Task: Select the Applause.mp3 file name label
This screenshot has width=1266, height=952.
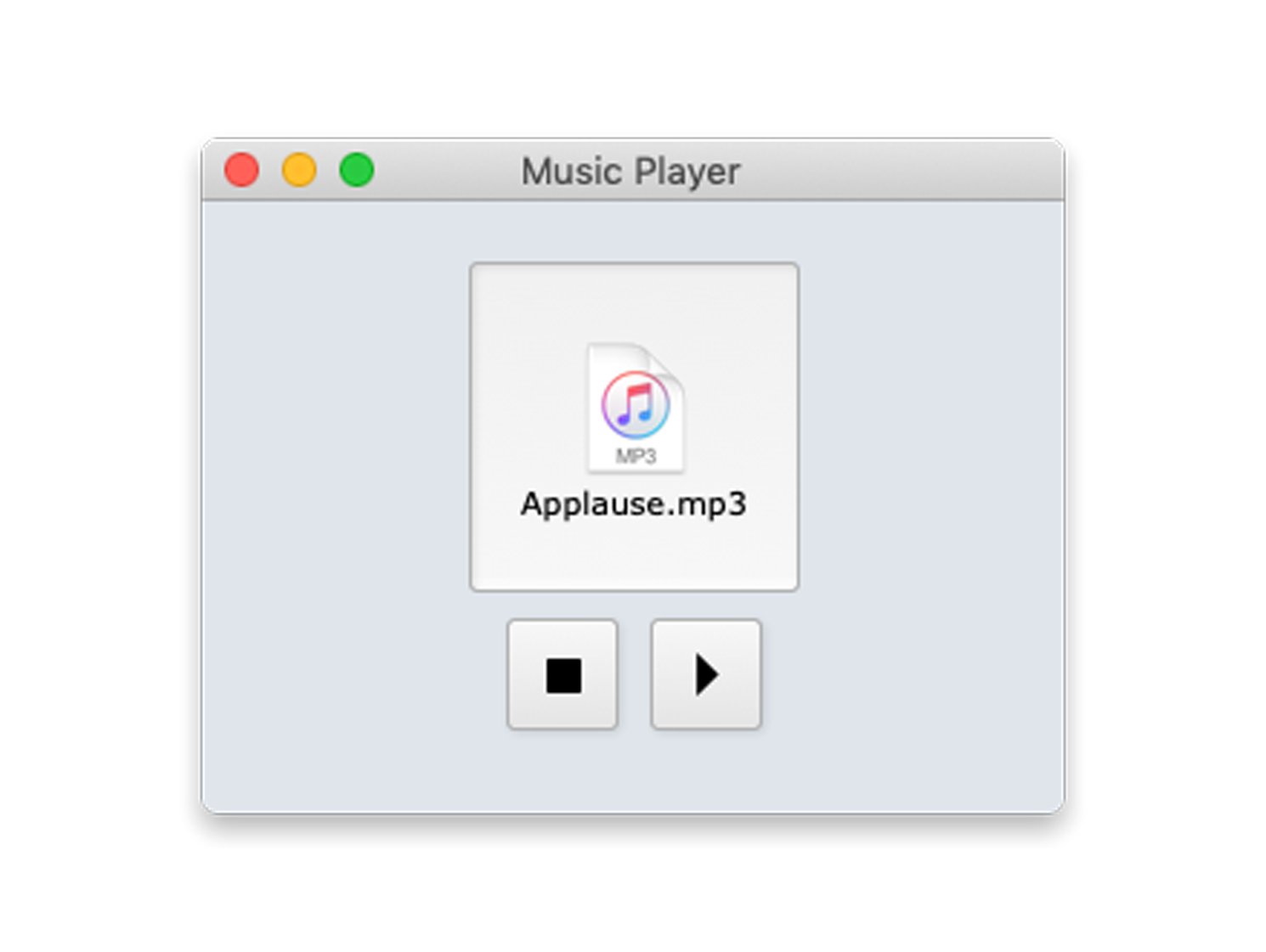Action: (634, 504)
